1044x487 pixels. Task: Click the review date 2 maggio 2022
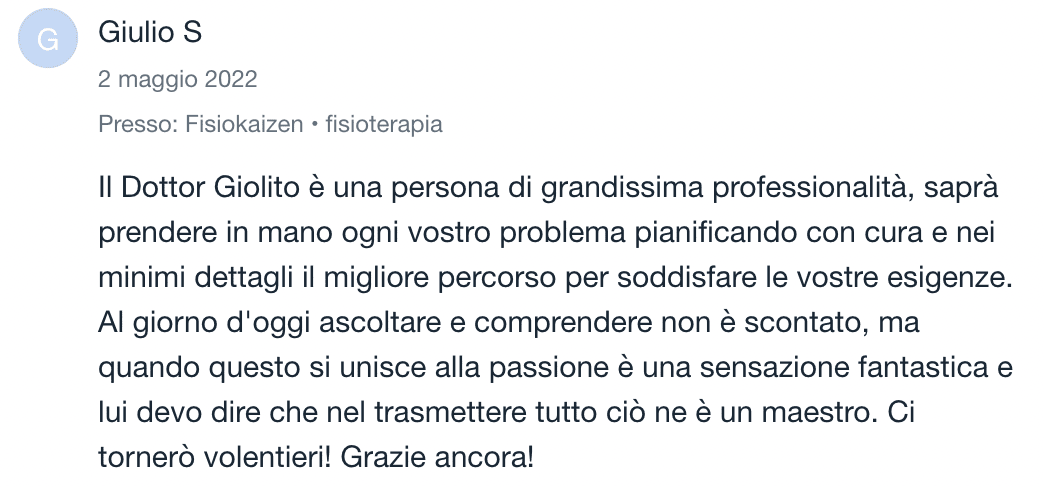[x=177, y=79]
